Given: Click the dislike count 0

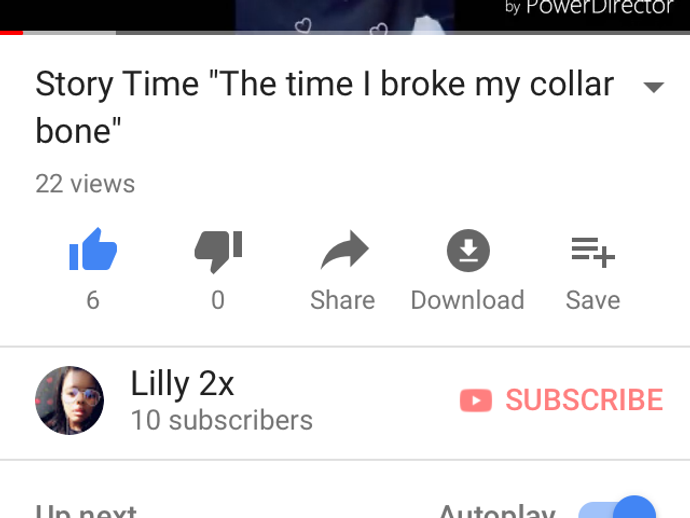Looking at the screenshot, I should tap(218, 300).
